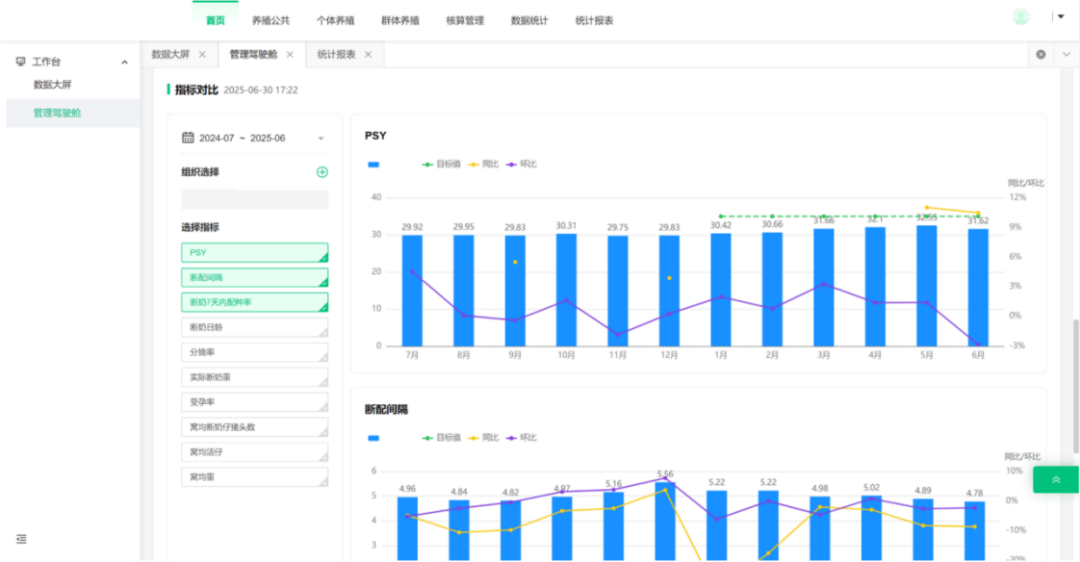Viewport: 1080px width, 562px height.
Task: Enable the 断奶日龄 indicator option
Action: pyautogui.click(x=254, y=328)
